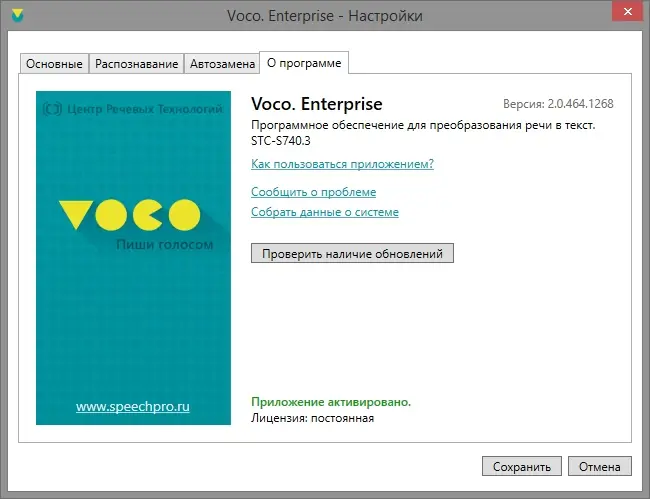Viewport: 650px width, 499px height.
Task: Click the Пиши голосом slogan
Action: click(165, 245)
